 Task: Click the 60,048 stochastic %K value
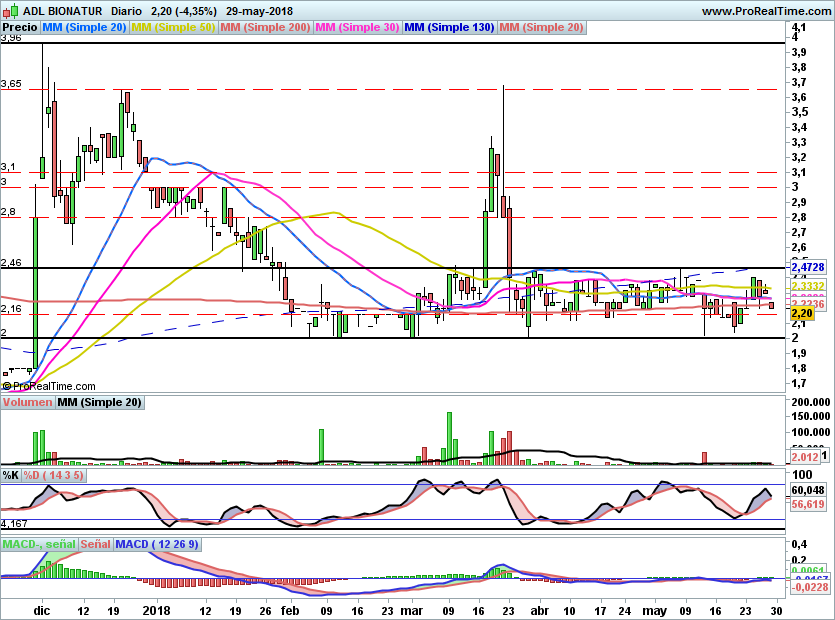[807, 490]
